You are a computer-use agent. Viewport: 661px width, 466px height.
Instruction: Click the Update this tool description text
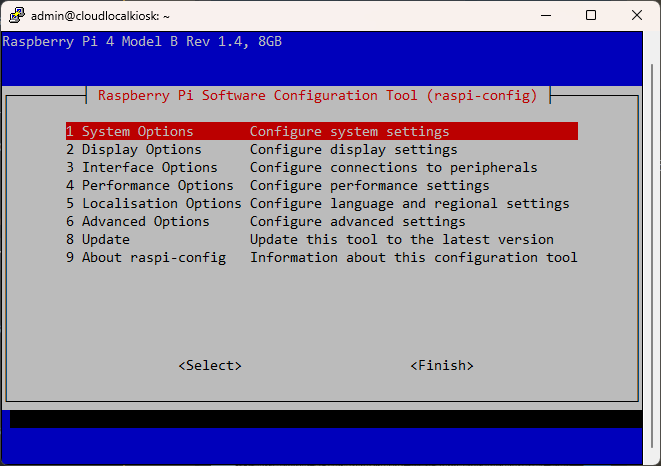coord(401,239)
